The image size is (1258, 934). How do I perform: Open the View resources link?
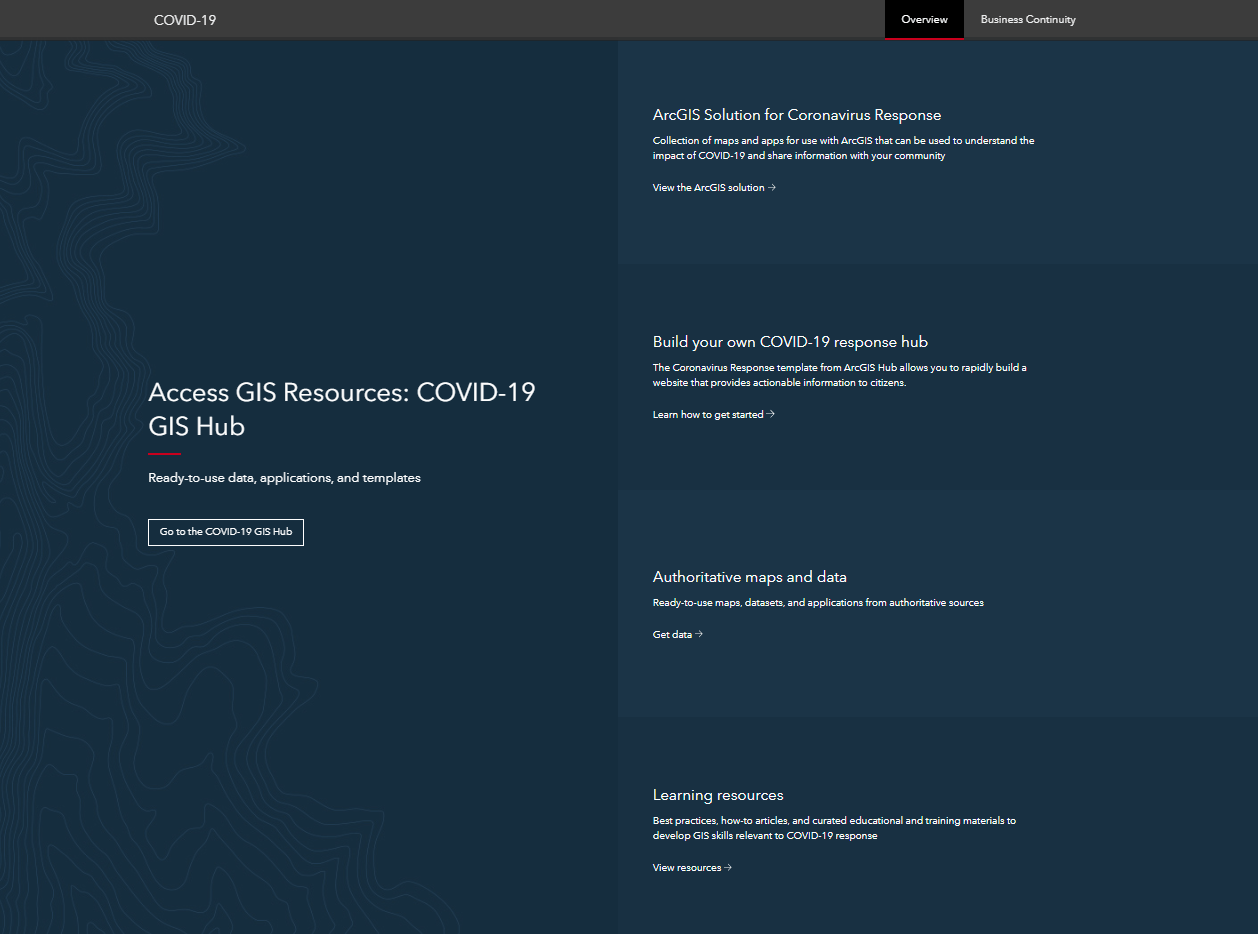(685, 867)
